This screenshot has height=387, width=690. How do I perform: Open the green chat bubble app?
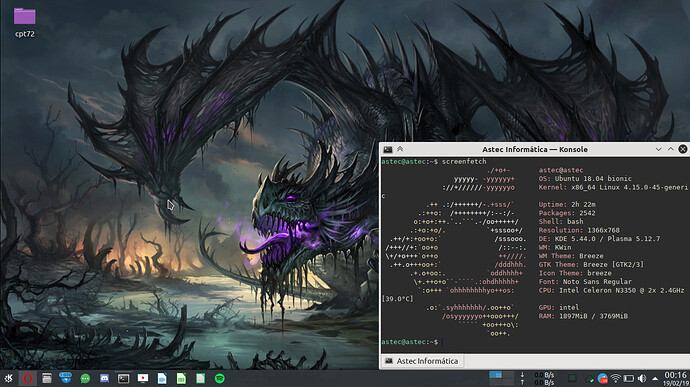[85, 378]
